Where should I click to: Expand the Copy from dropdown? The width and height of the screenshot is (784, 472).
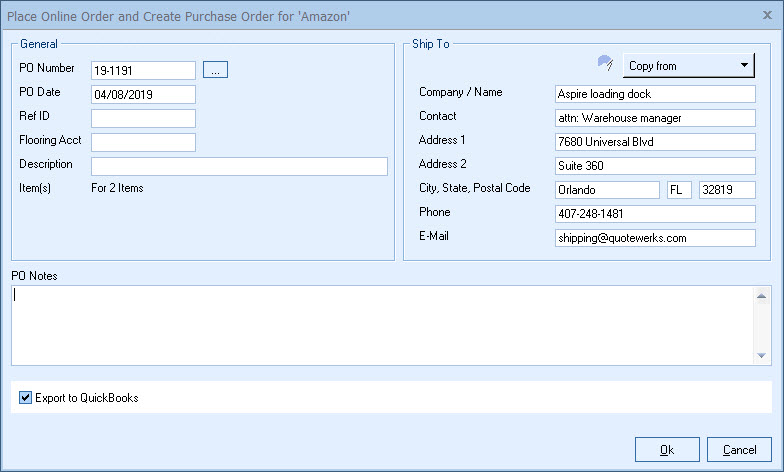(689, 66)
